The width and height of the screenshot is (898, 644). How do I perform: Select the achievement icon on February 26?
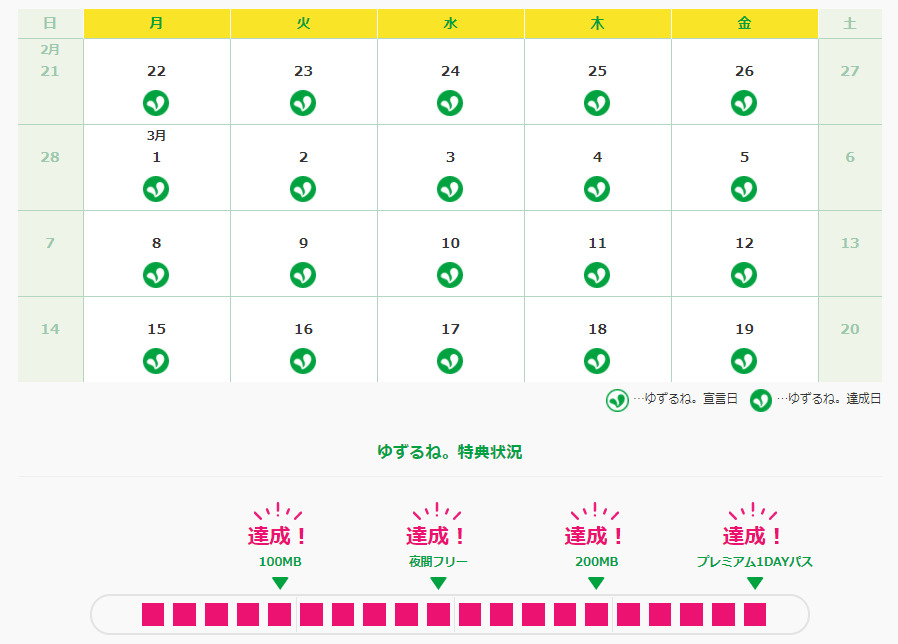coord(744,103)
